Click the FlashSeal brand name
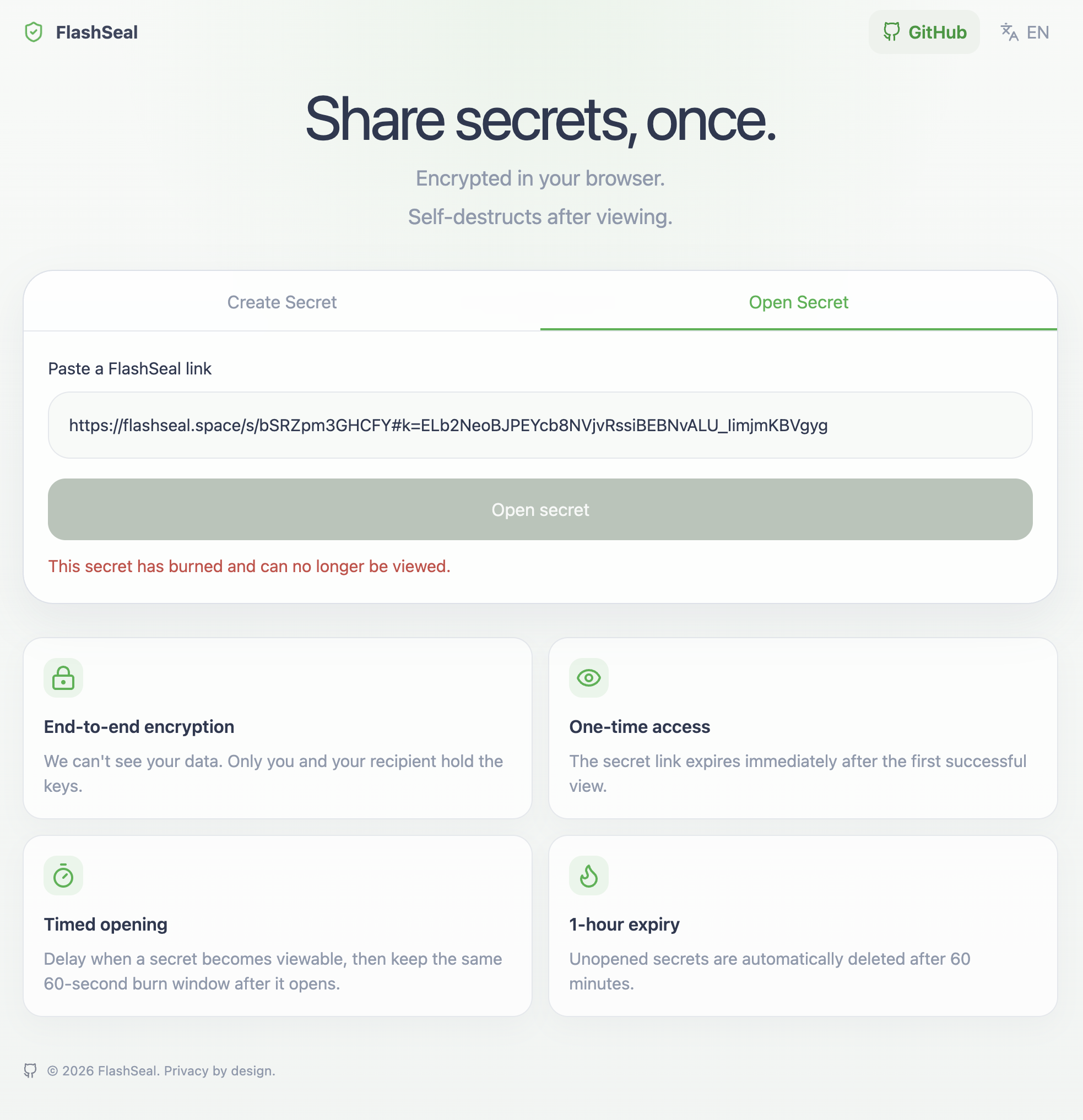 coord(96,32)
